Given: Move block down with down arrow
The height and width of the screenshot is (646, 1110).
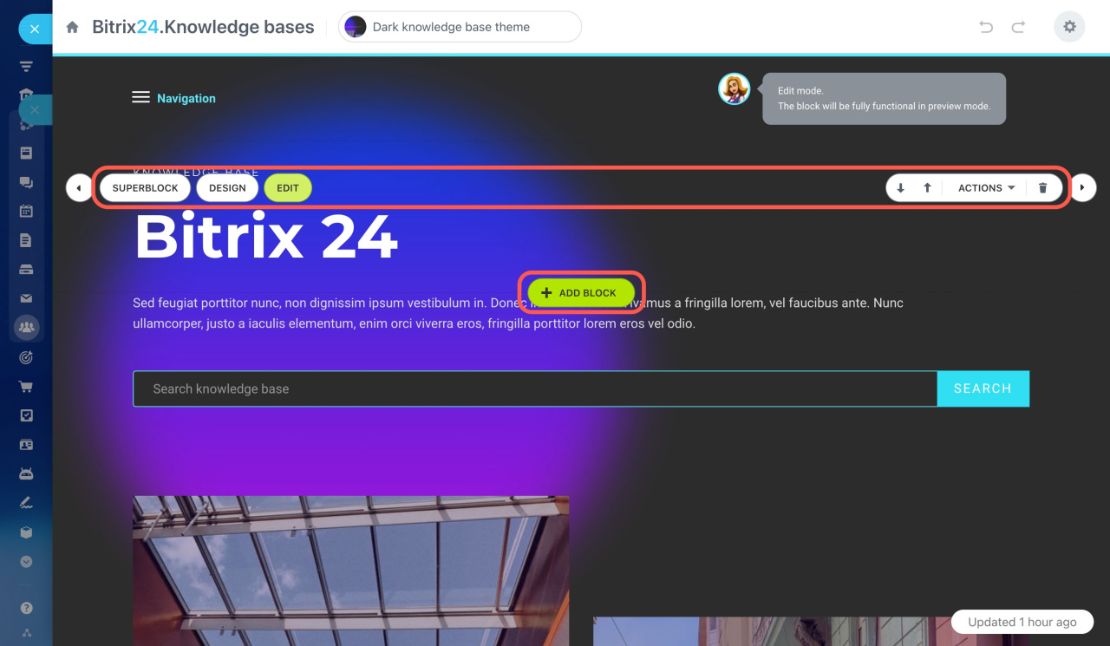Looking at the screenshot, I should pos(900,188).
